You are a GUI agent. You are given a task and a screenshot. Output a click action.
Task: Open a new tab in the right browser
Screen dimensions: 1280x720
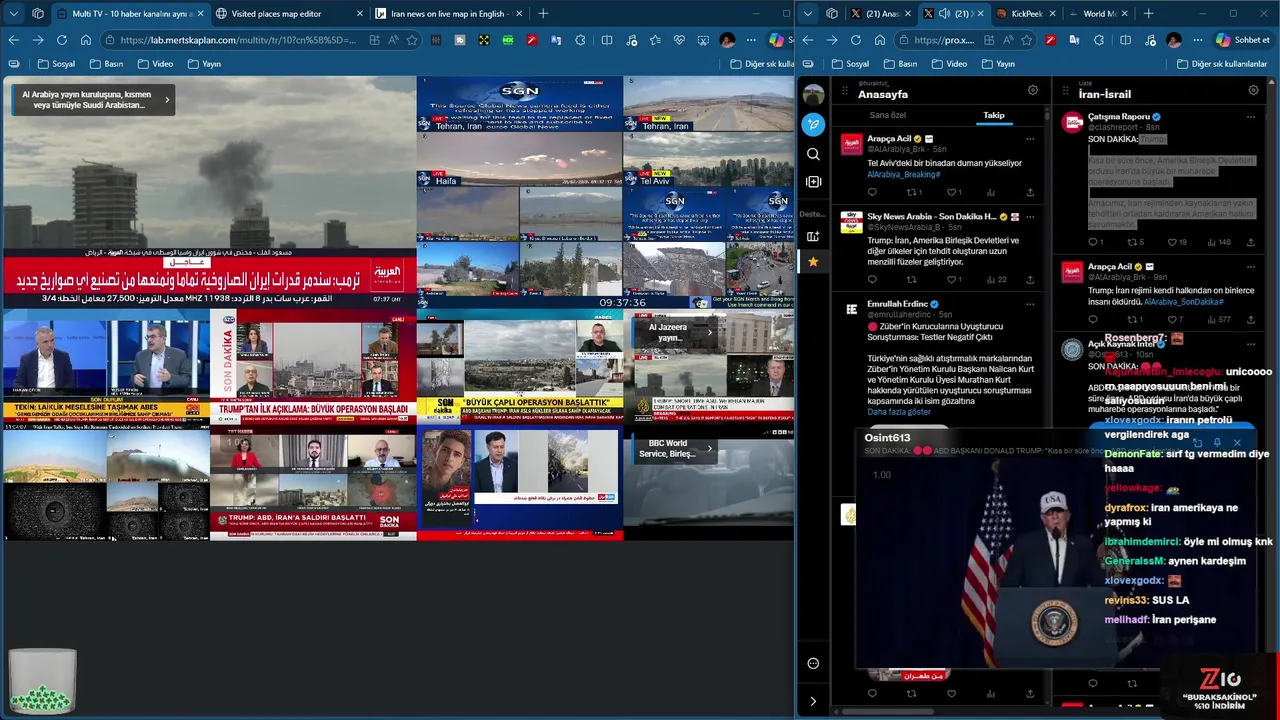coord(1148,14)
